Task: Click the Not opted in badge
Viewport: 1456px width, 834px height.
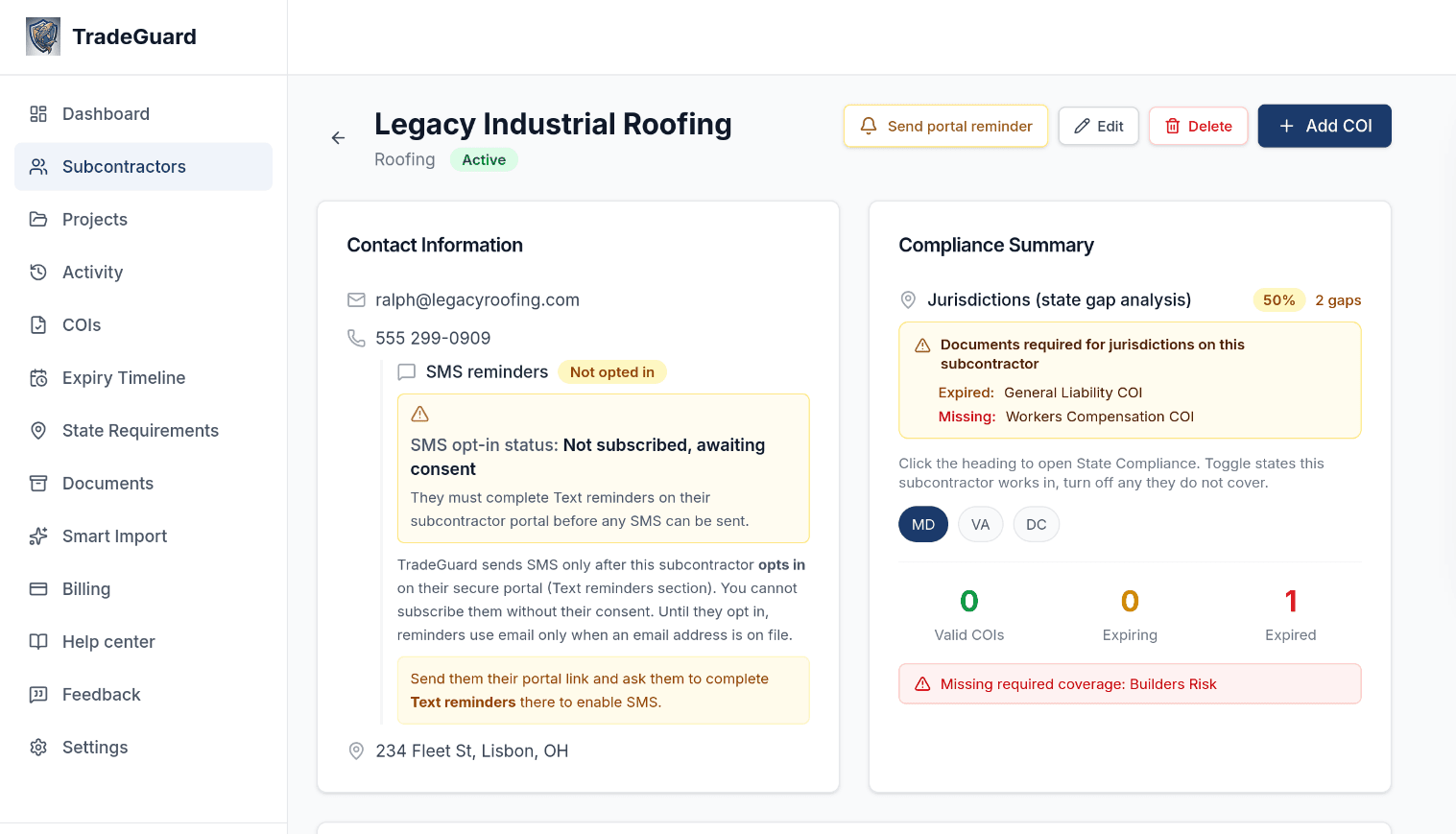Action: pos(612,372)
